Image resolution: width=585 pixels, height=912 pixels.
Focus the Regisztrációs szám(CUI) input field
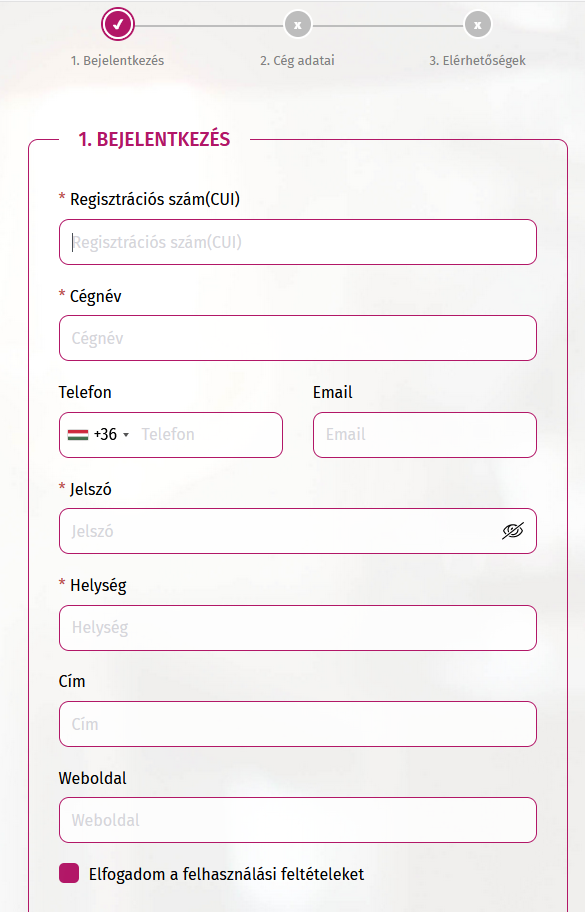(298, 242)
